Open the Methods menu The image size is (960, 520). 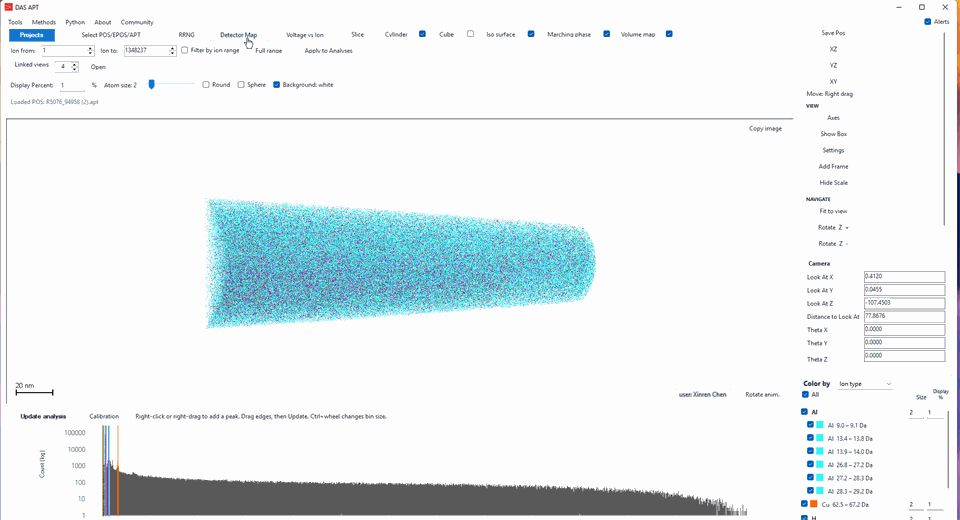click(43, 22)
